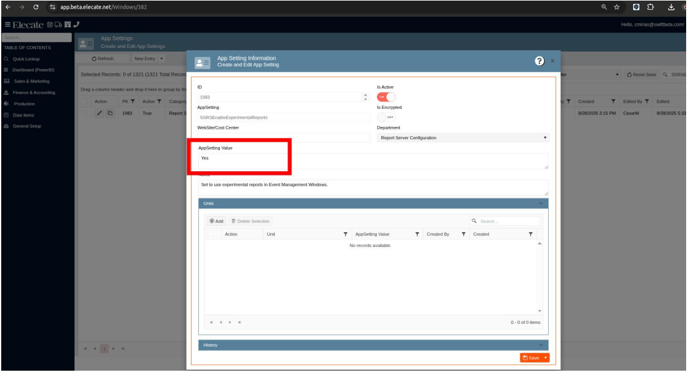Viewport: 688px width, 375px height.
Task: Click Refresh in App Settings toolbar
Action: click(x=103, y=58)
